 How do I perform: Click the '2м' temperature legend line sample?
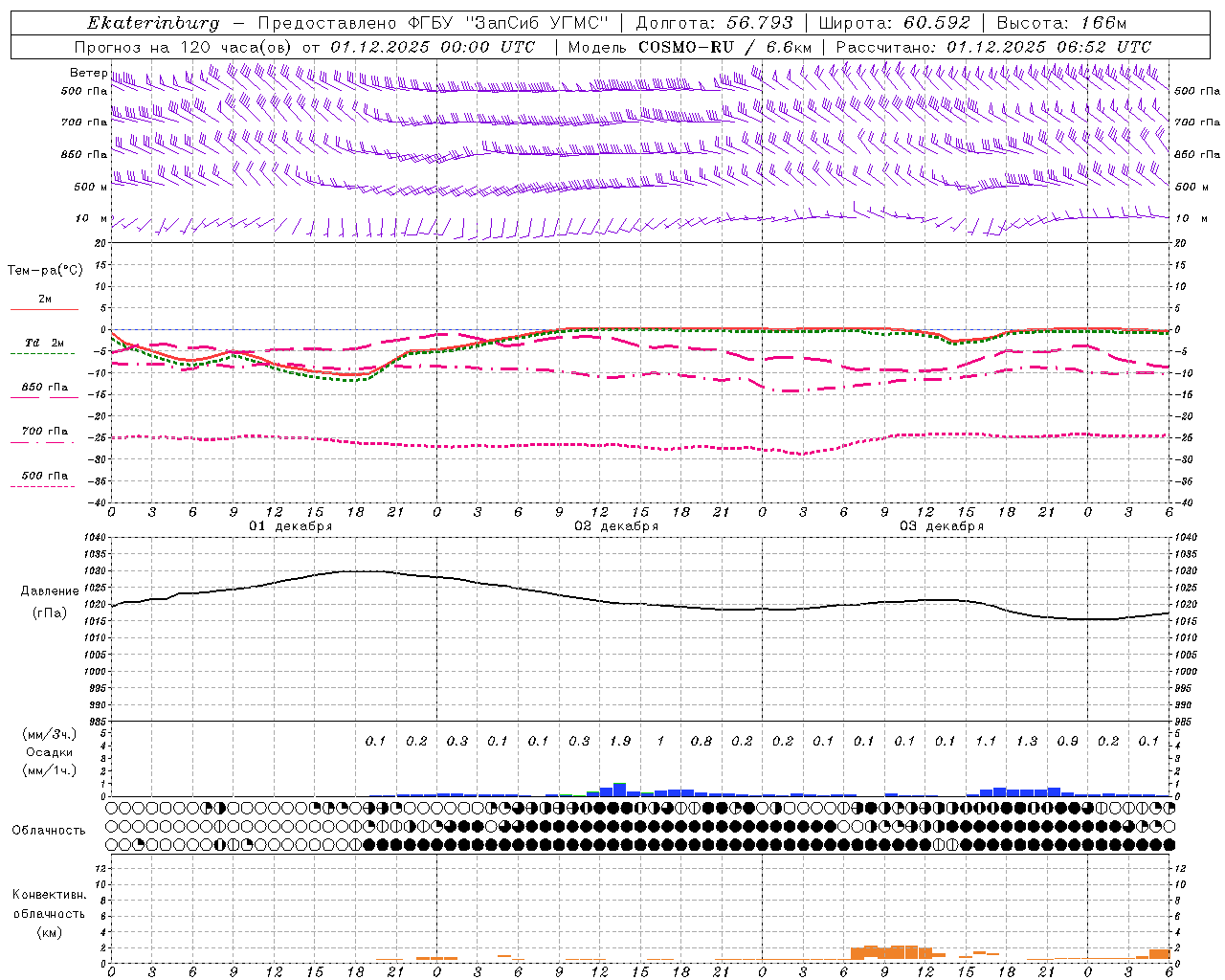pos(44,309)
